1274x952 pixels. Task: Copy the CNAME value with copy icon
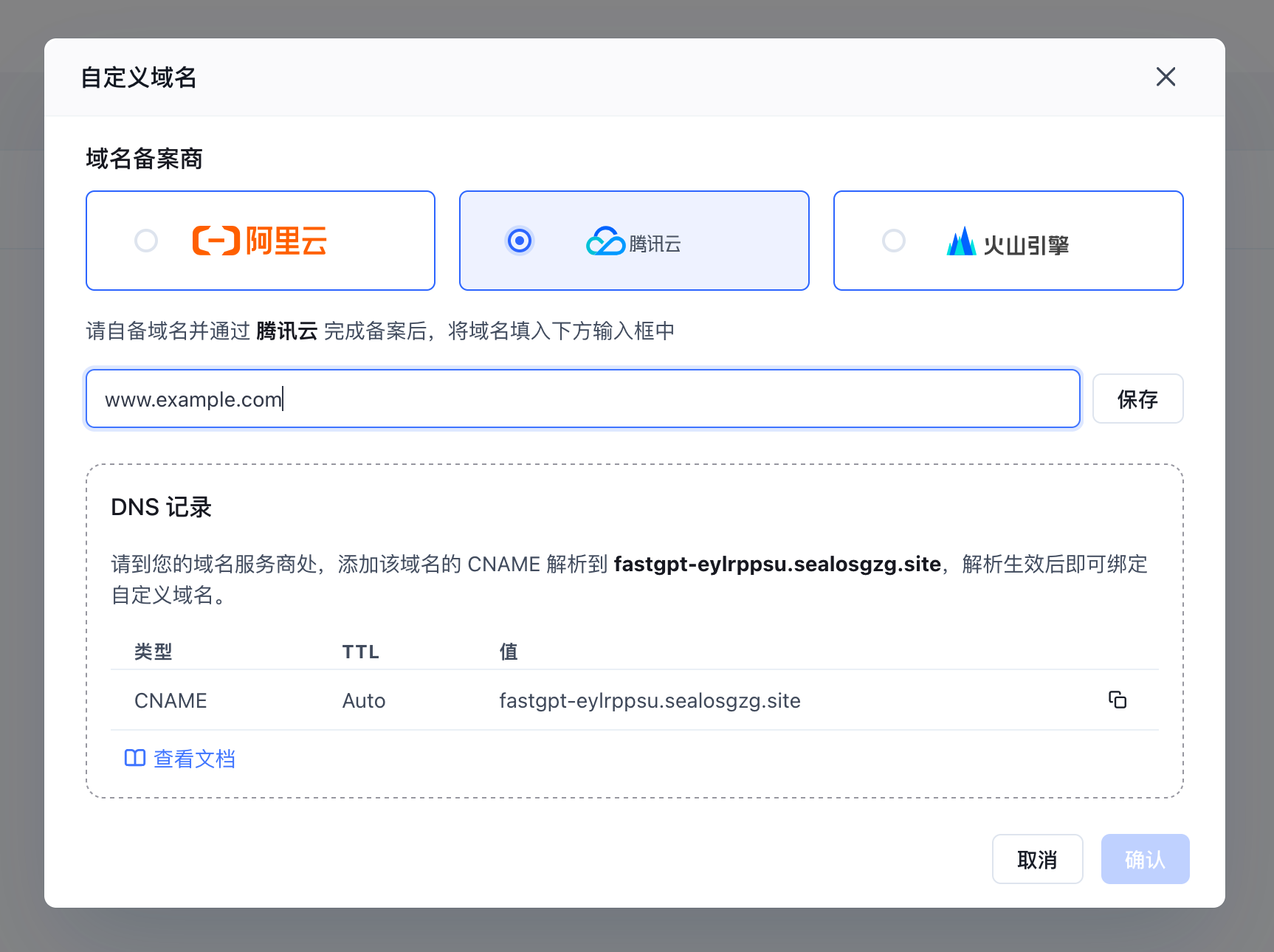(1118, 700)
